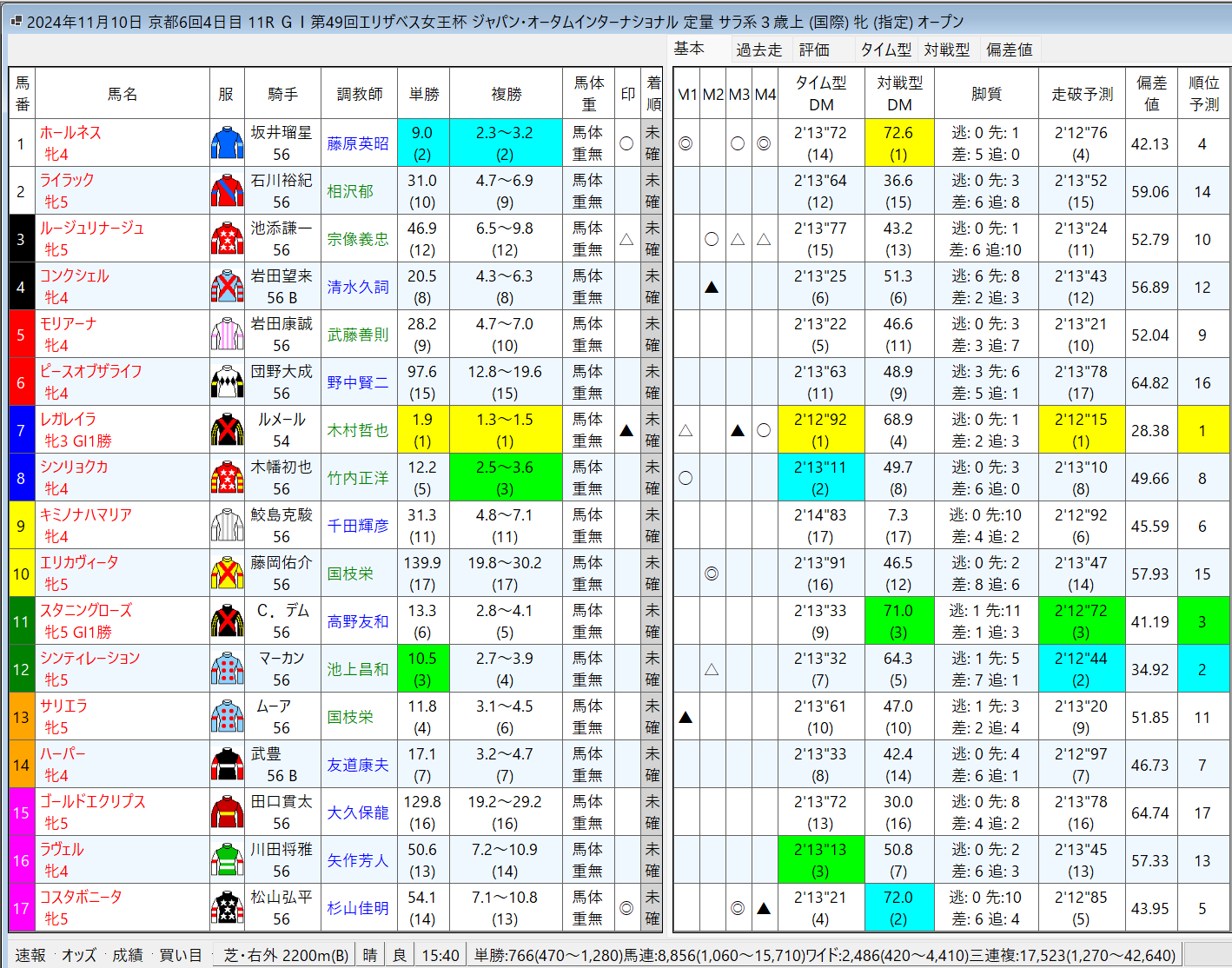The width and height of the screenshot is (1232, 968).
Task: Click jockey name ルメール
Action: (282, 419)
